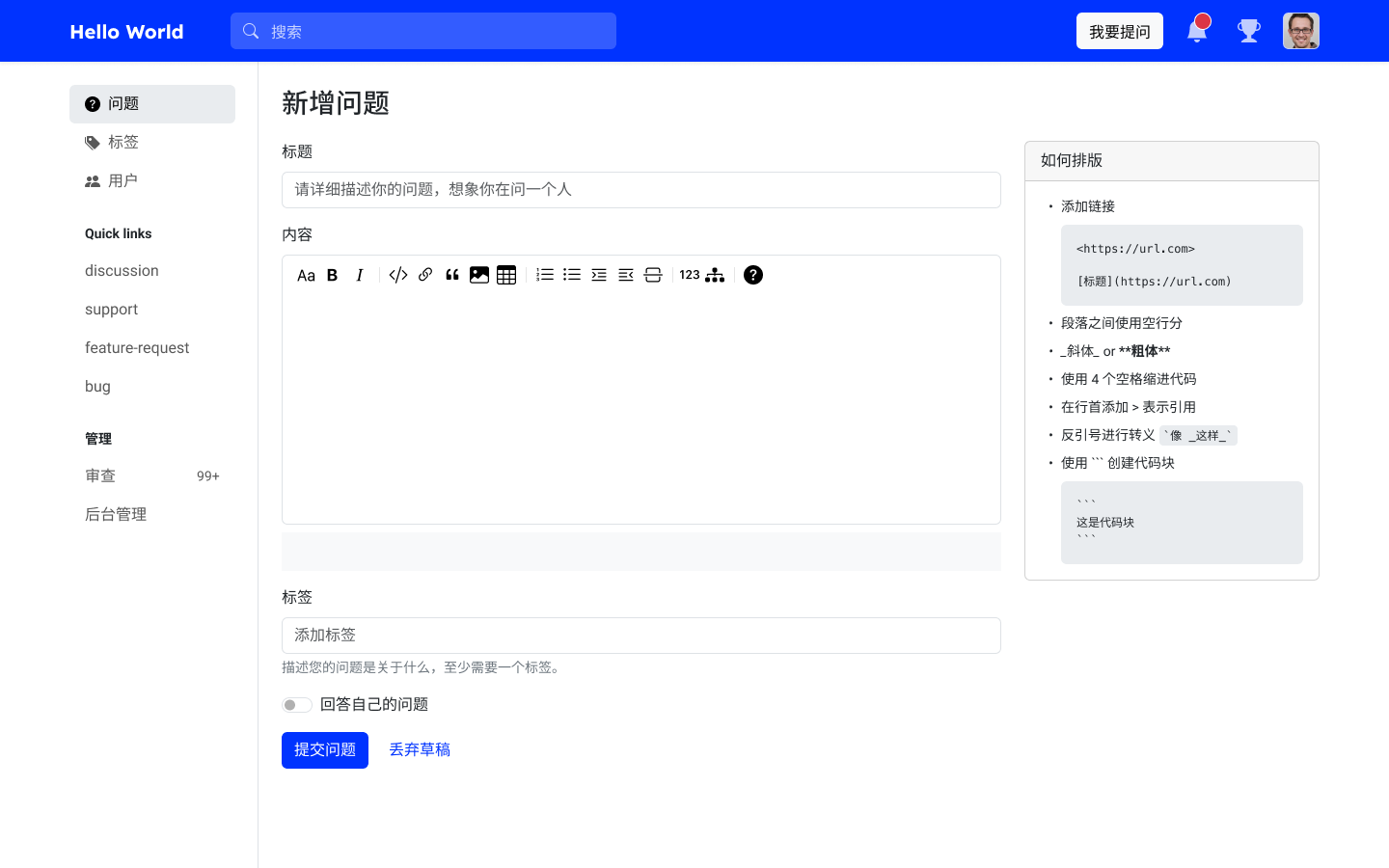Go to 问题 in sidebar
This screenshot has width=1389, height=868.
click(152, 104)
